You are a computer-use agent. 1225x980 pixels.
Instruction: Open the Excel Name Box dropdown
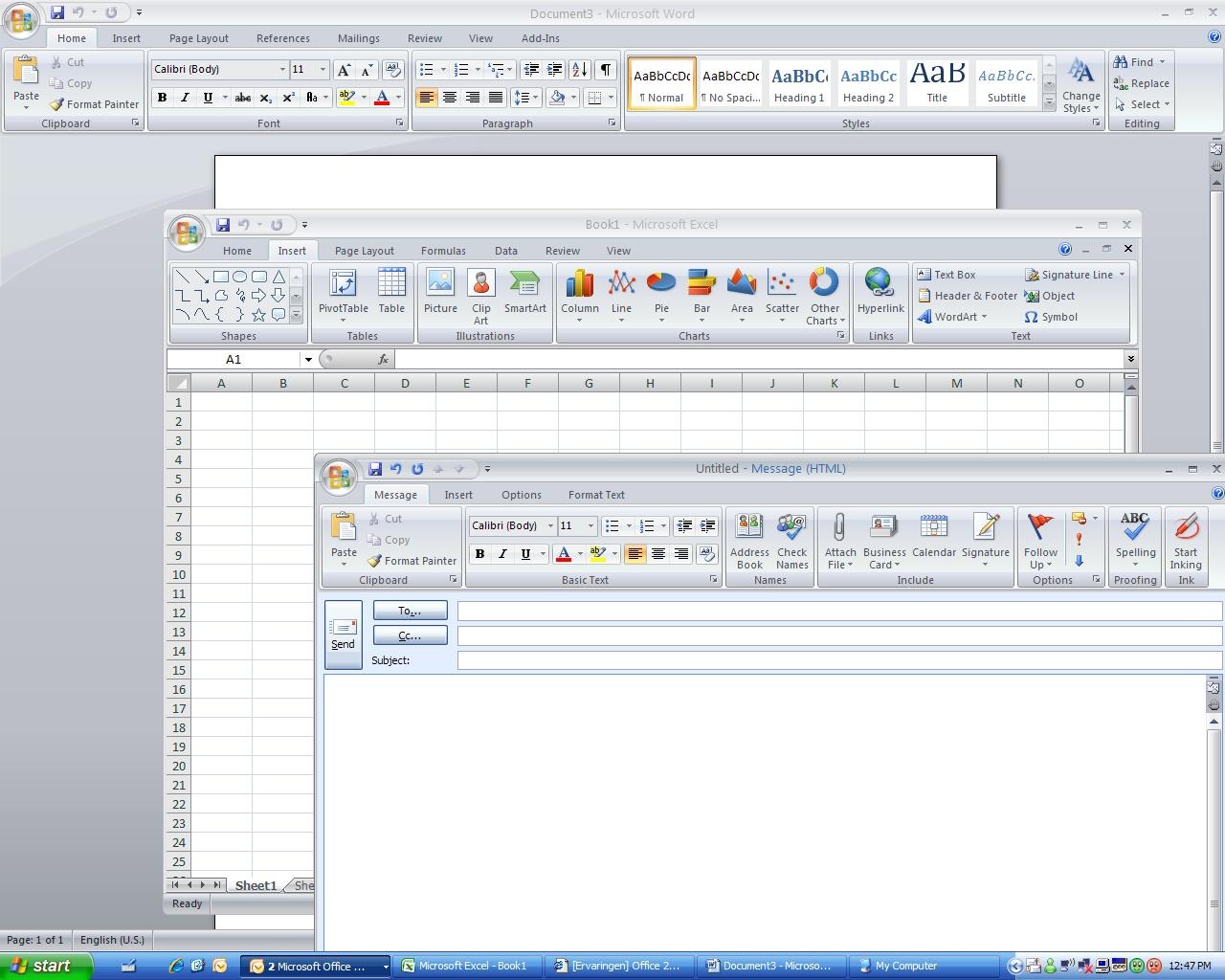[x=308, y=360]
